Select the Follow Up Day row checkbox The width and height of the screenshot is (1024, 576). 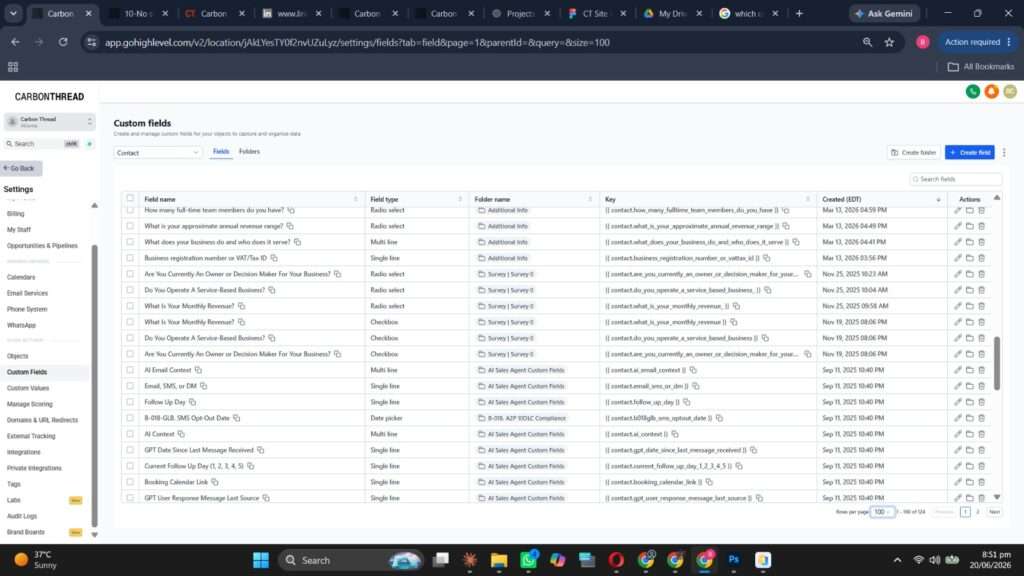(130, 402)
